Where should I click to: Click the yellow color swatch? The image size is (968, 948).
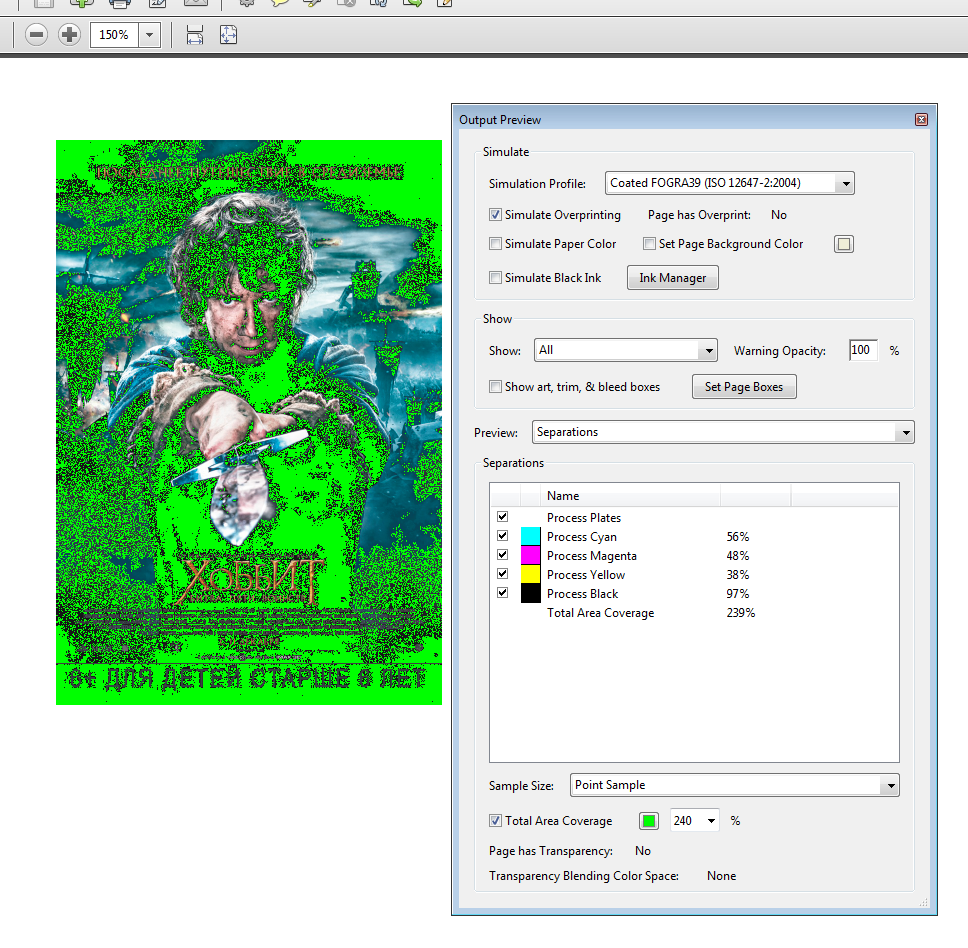coord(530,575)
